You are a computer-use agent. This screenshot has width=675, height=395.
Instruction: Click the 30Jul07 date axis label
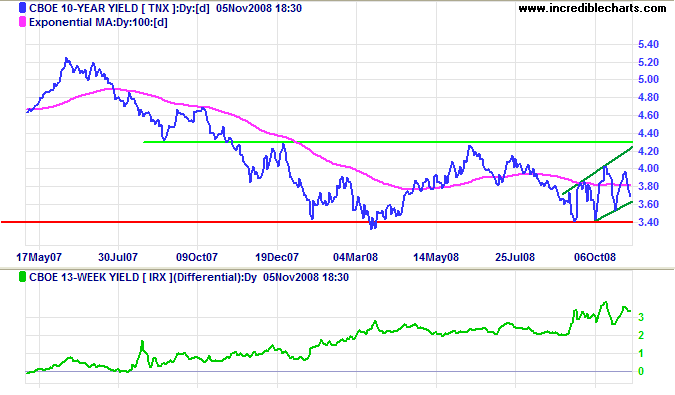[x=118, y=257]
